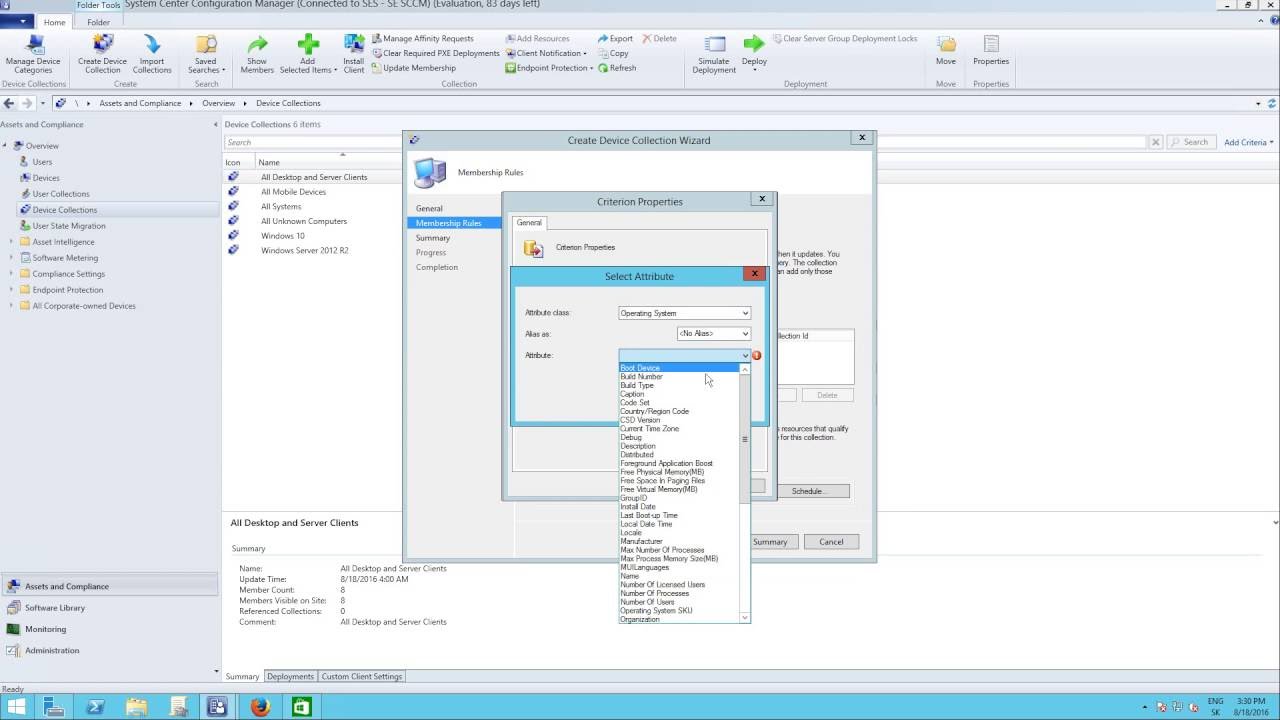1280x720 pixels.
Task: Choose Manufacturer attribute in list
Action: (641, 541)
